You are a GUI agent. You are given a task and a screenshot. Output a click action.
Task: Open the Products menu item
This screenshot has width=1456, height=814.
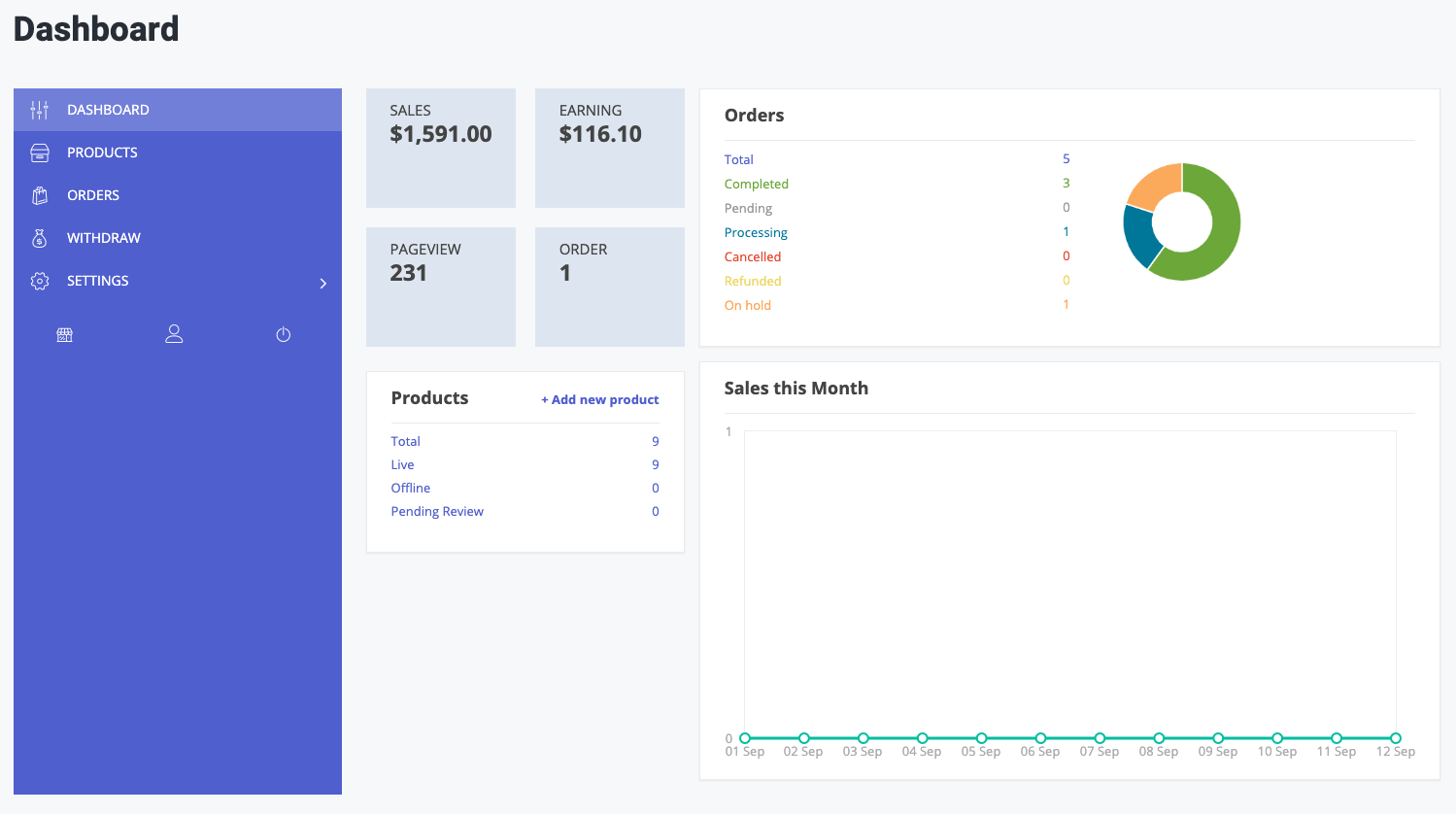pyautogui.click(x=178, y=153)
